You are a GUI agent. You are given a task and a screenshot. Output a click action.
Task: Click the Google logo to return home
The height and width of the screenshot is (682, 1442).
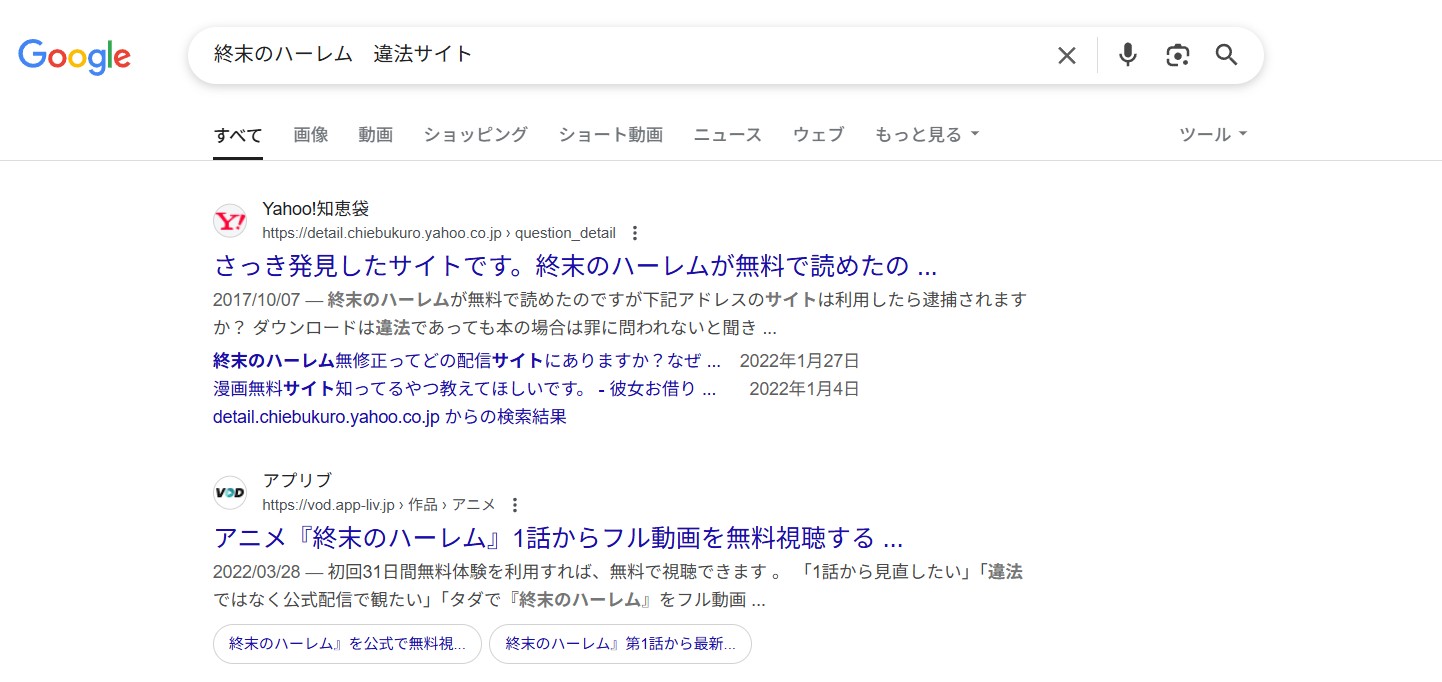(x=74, y=57)
